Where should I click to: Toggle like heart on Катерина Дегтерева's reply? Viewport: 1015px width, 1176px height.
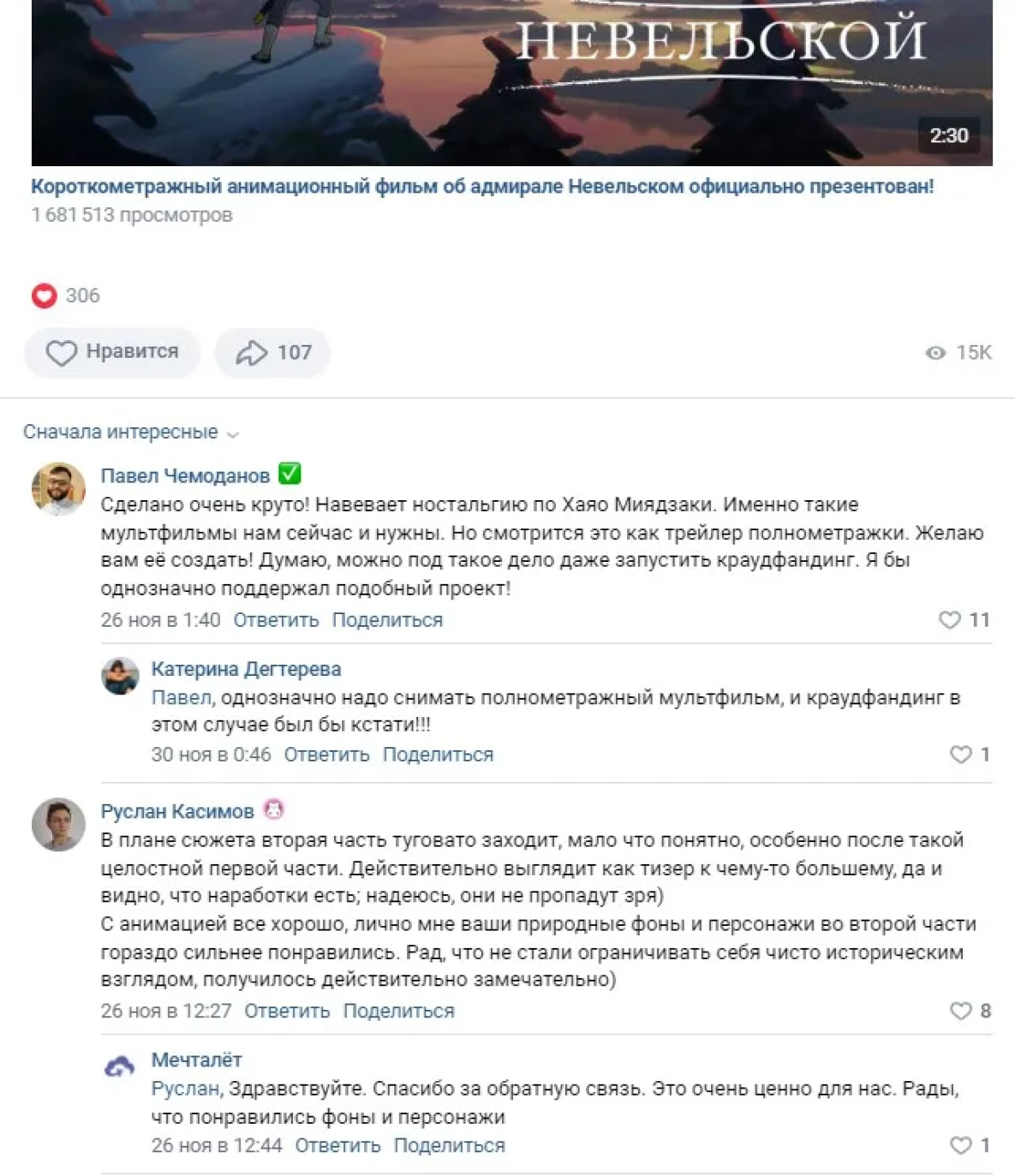pyautogui.click(x=960, y=755)
